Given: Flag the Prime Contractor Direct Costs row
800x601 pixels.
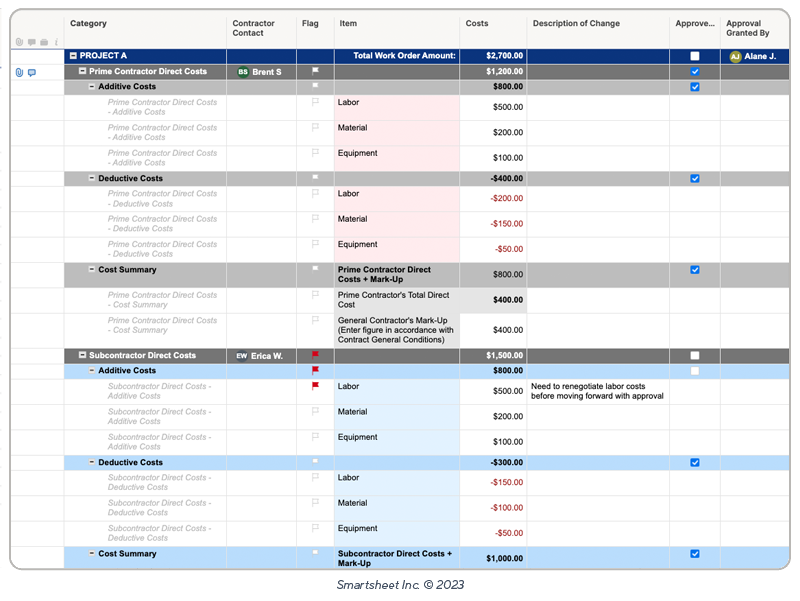Looking at the screenshot, I should coord(315,72).
